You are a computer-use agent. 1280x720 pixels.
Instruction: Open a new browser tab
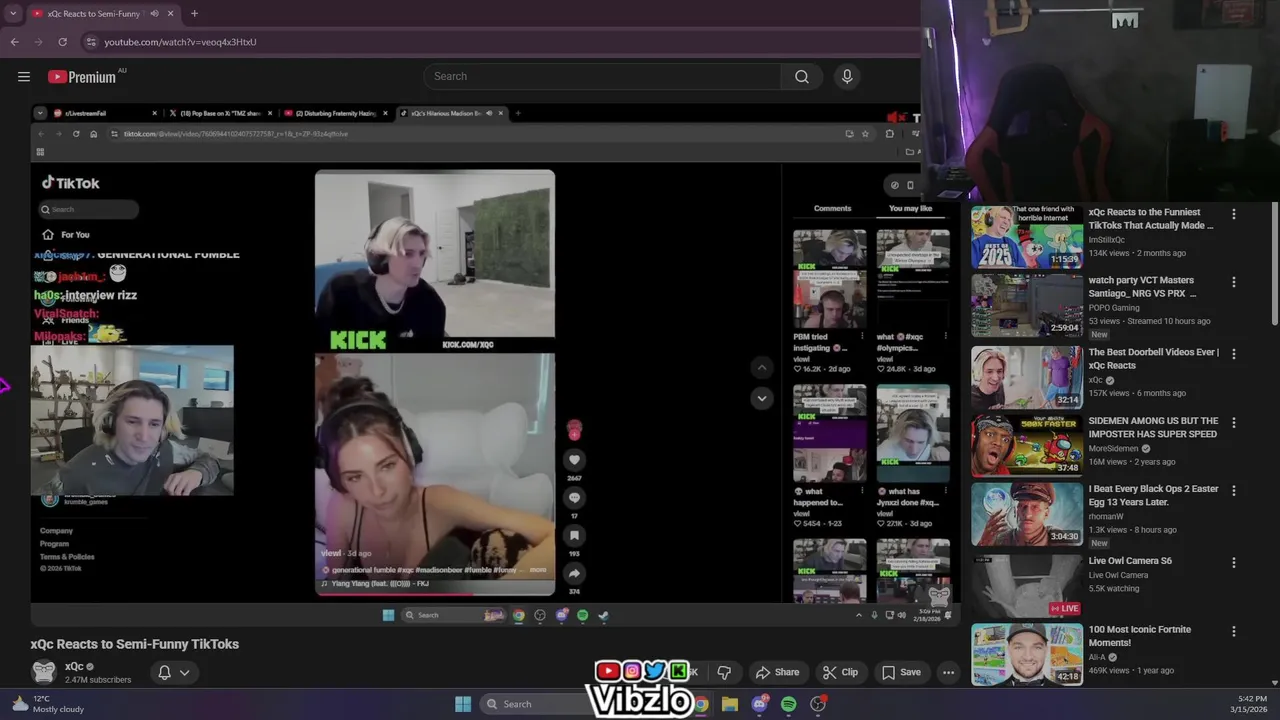click(194, 14)
